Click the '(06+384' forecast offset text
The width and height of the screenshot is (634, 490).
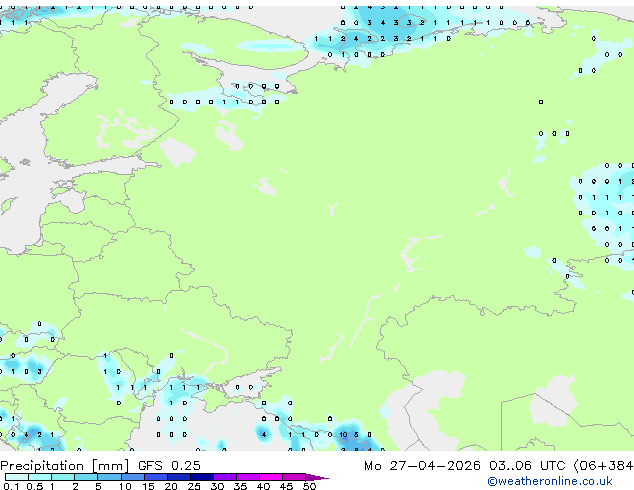click(x=603, y=466)
